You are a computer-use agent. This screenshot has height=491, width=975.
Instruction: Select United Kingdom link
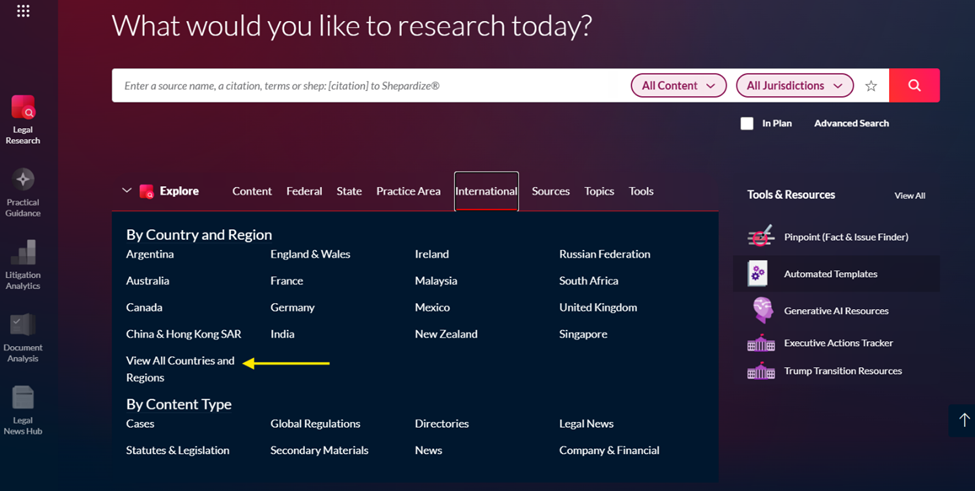(x=598, y=308)
